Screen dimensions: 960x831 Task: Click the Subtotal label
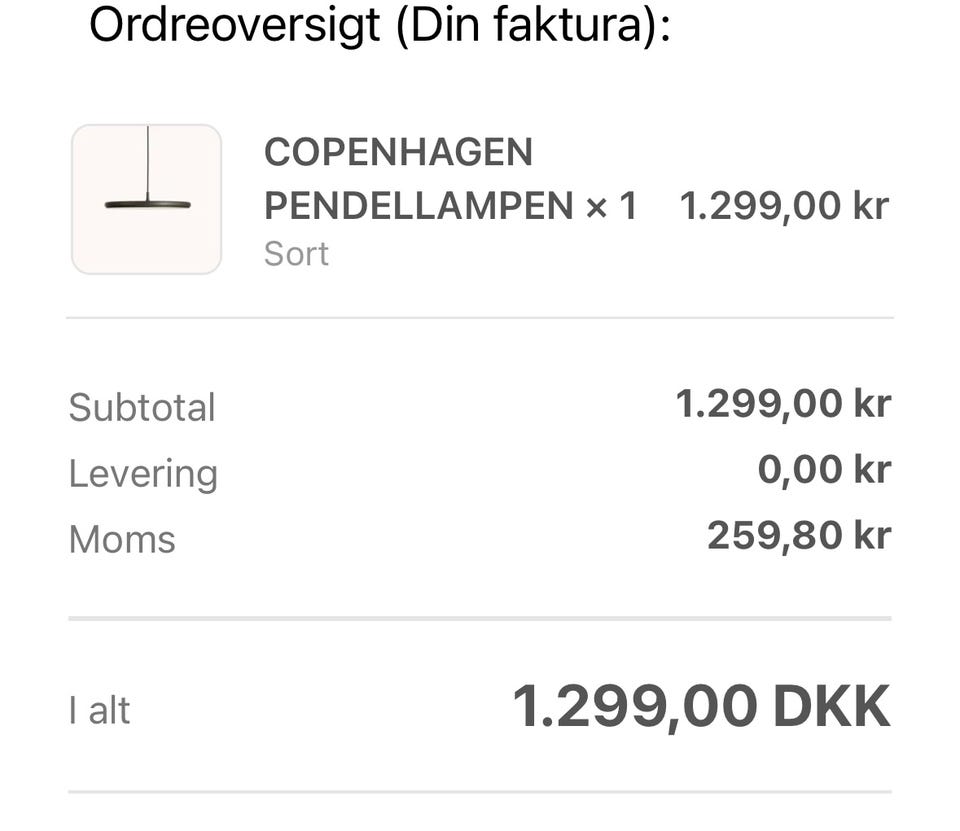pos(142,407)
